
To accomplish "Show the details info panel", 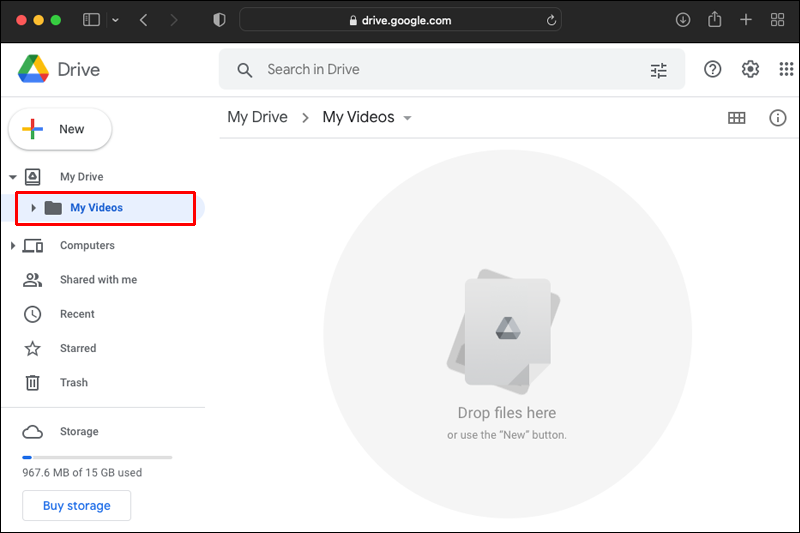I will pyautogui.click(x=778, y=118).
